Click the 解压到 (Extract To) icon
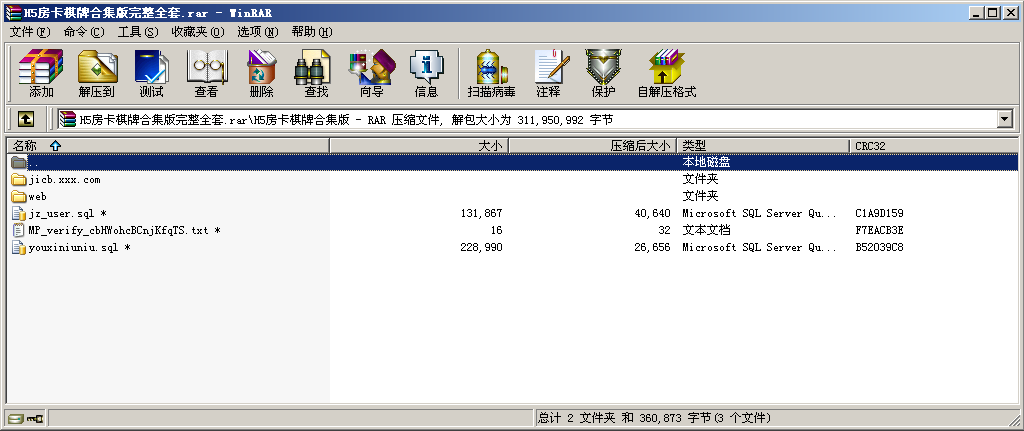The image size is (1024, 431). click(x=97, y=73)
